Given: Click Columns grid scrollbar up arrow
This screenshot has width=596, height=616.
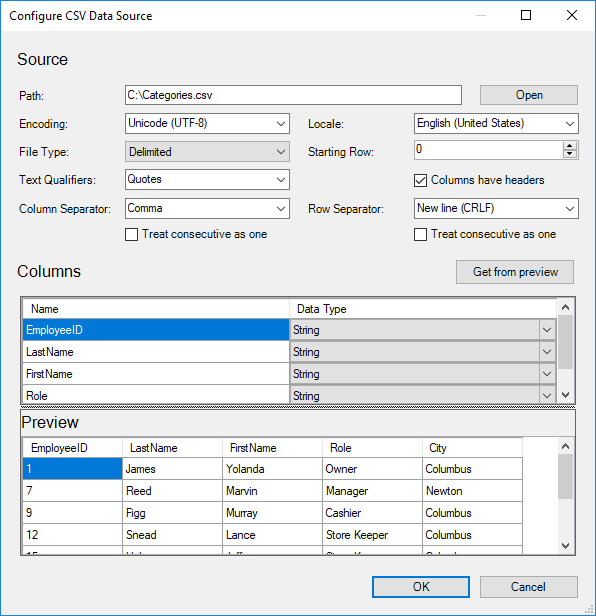Looking at the screenshot, I should pyautogui.click(x=565, y=307).
